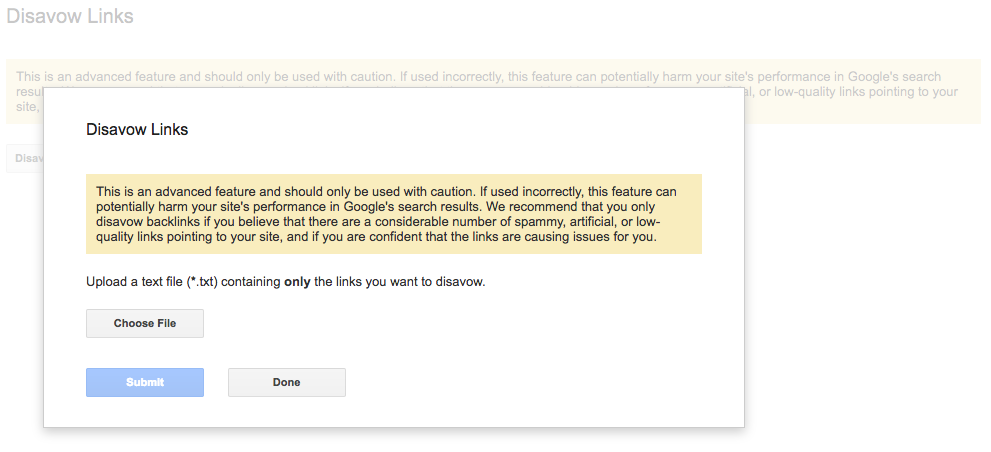991x452 pixels.
Task: Click the partially hidden Disavow button behind dialog
Action: 25,158
